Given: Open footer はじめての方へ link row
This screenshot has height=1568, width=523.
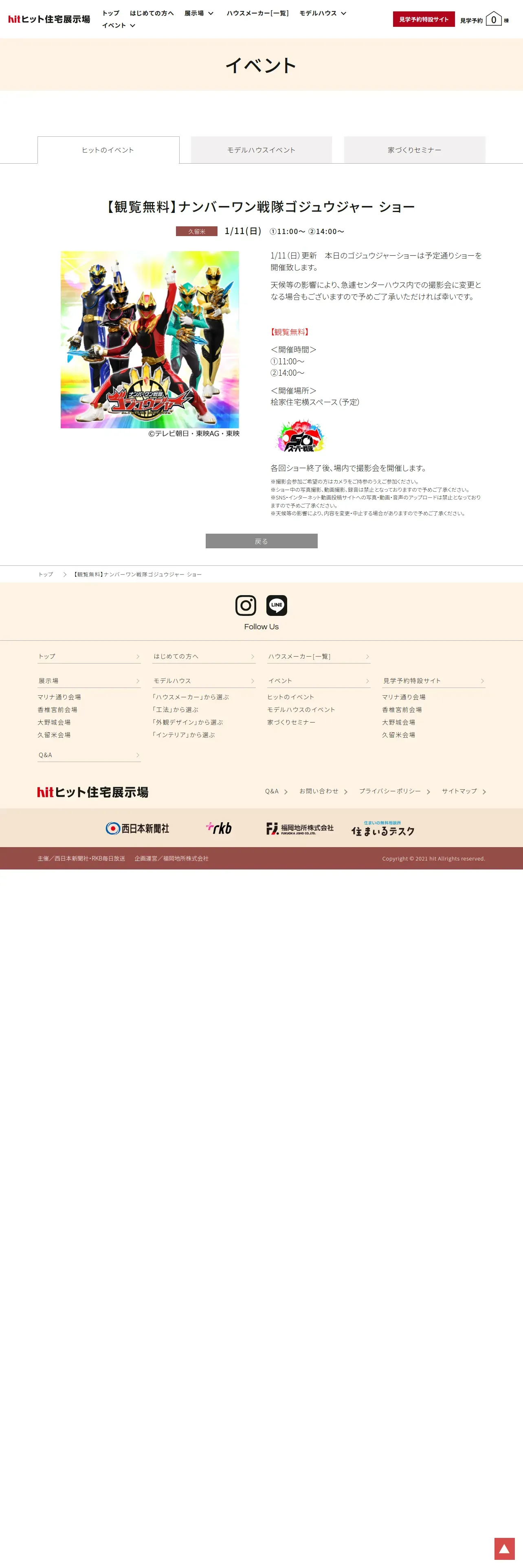Looking at the screenshot, I should click(x=204, y=656).
